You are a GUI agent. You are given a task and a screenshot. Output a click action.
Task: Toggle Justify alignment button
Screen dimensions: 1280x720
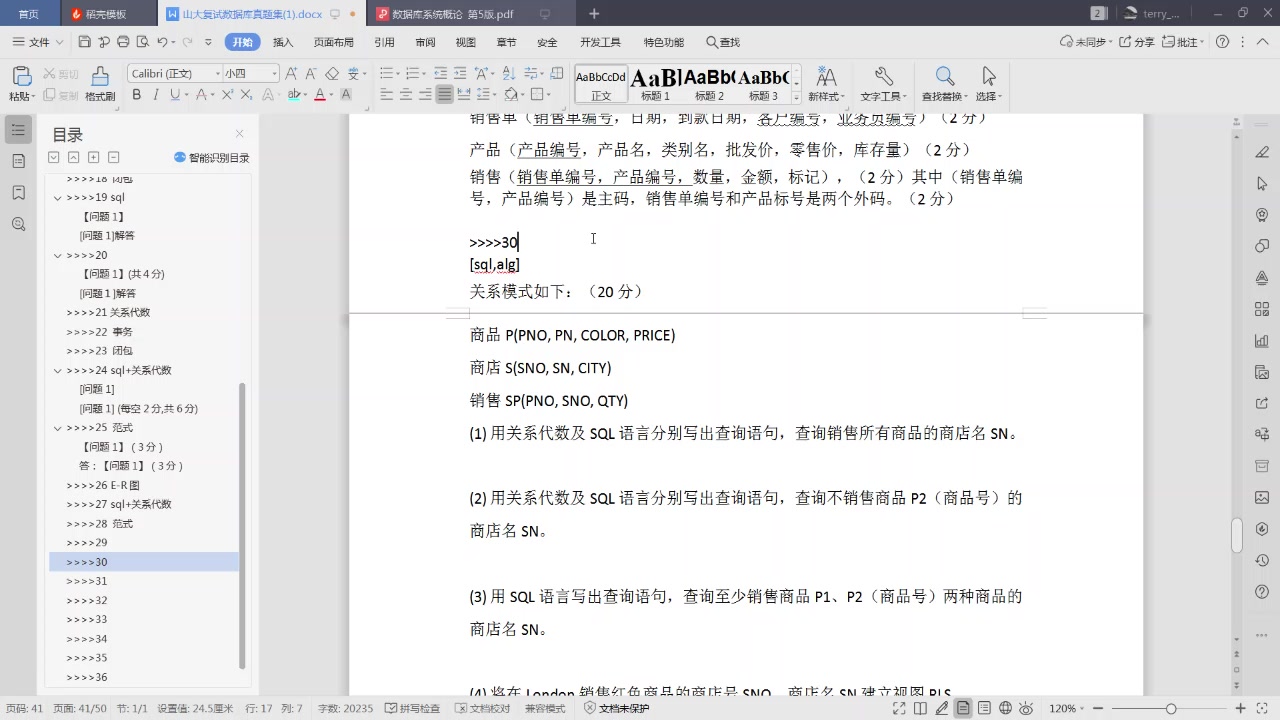click(x=444, y=95)
